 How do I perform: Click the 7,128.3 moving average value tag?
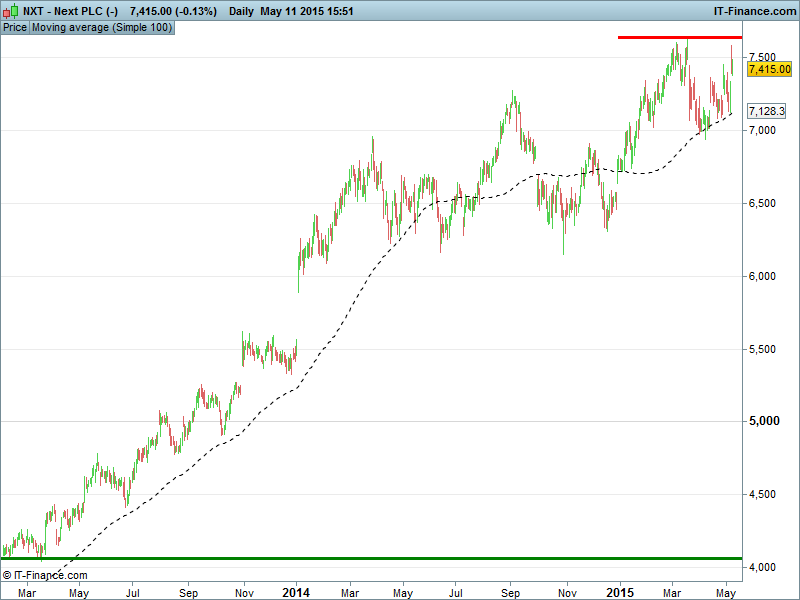pyautogui.click(x=766, y=112)
